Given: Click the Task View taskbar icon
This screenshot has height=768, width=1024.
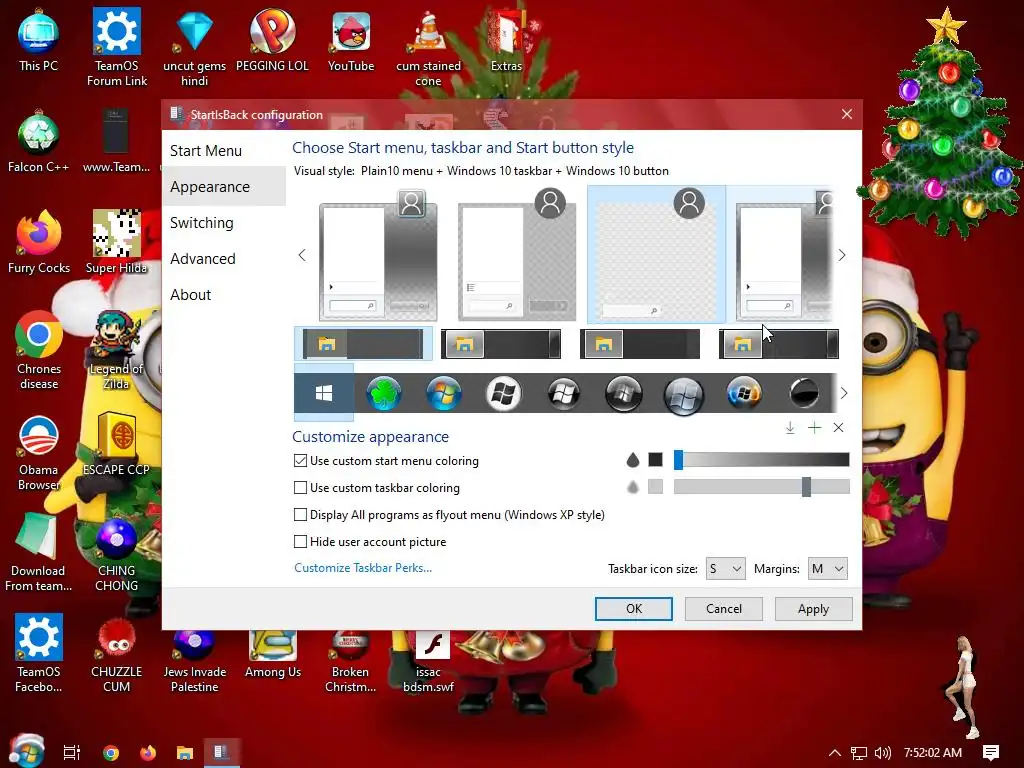Looking at the screenshot, I should pos(72,752).
